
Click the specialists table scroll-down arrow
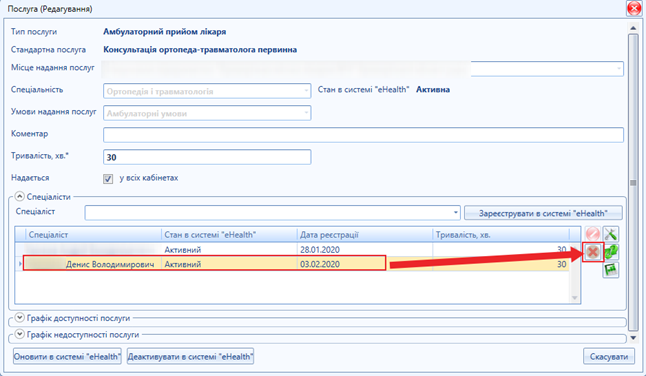pos(574,298)
